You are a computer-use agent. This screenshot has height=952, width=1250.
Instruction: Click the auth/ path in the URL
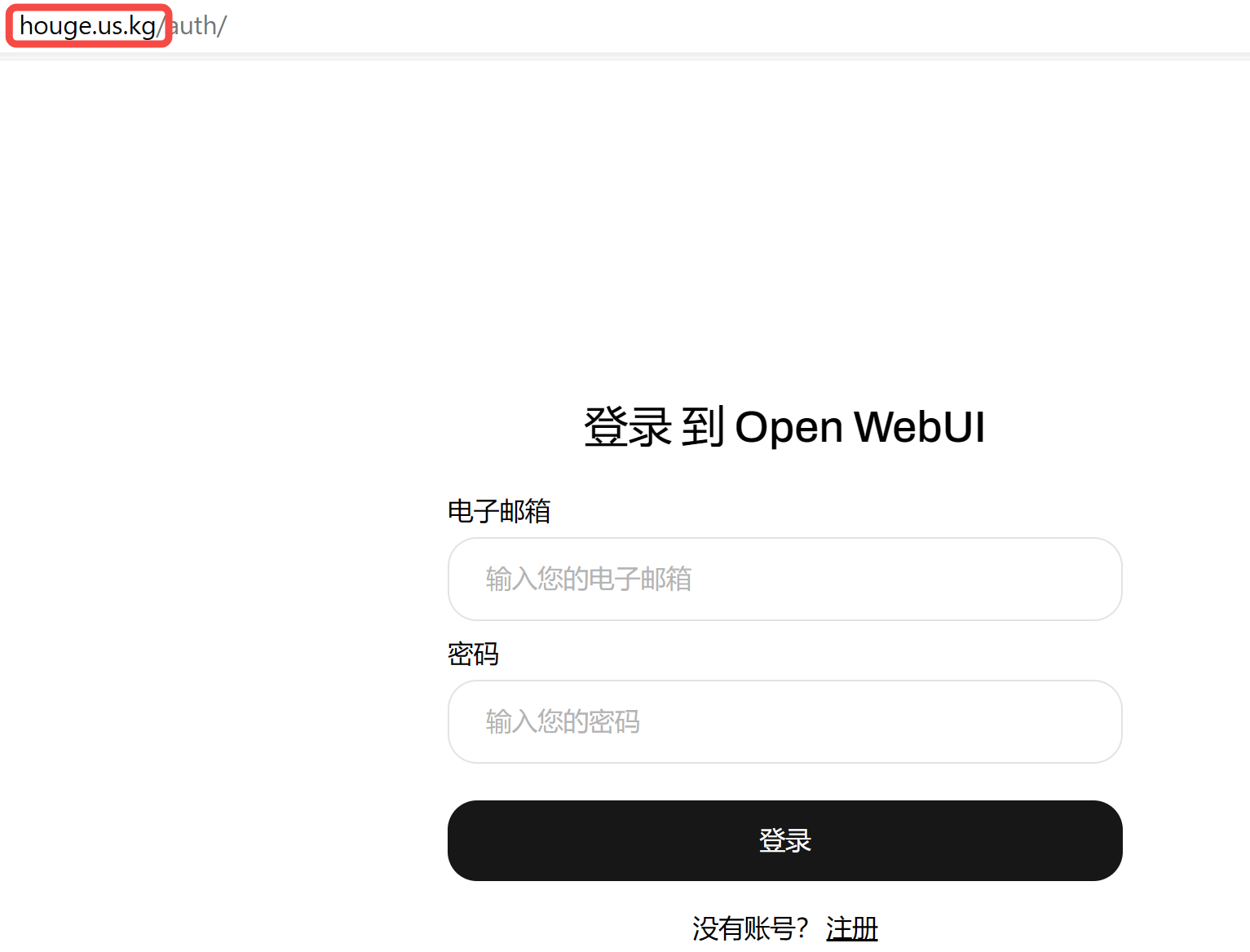click(x=198, y=26)
